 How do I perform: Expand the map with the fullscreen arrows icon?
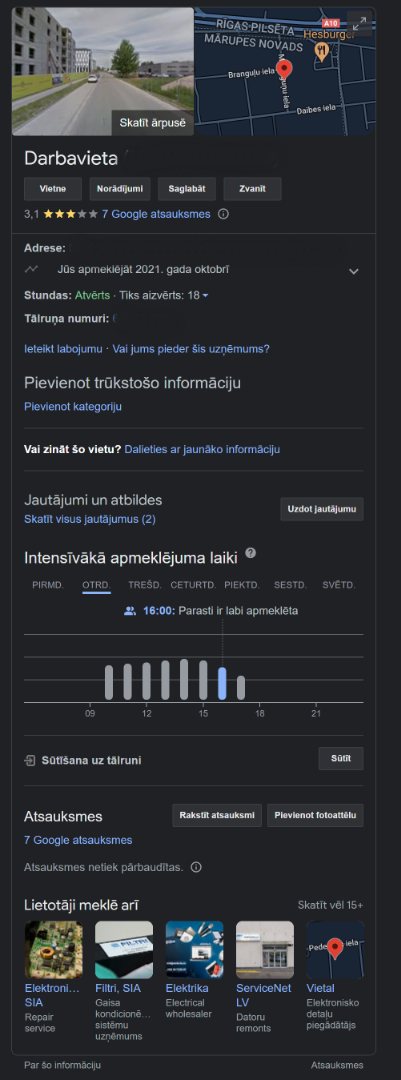(x=360, y=23)
